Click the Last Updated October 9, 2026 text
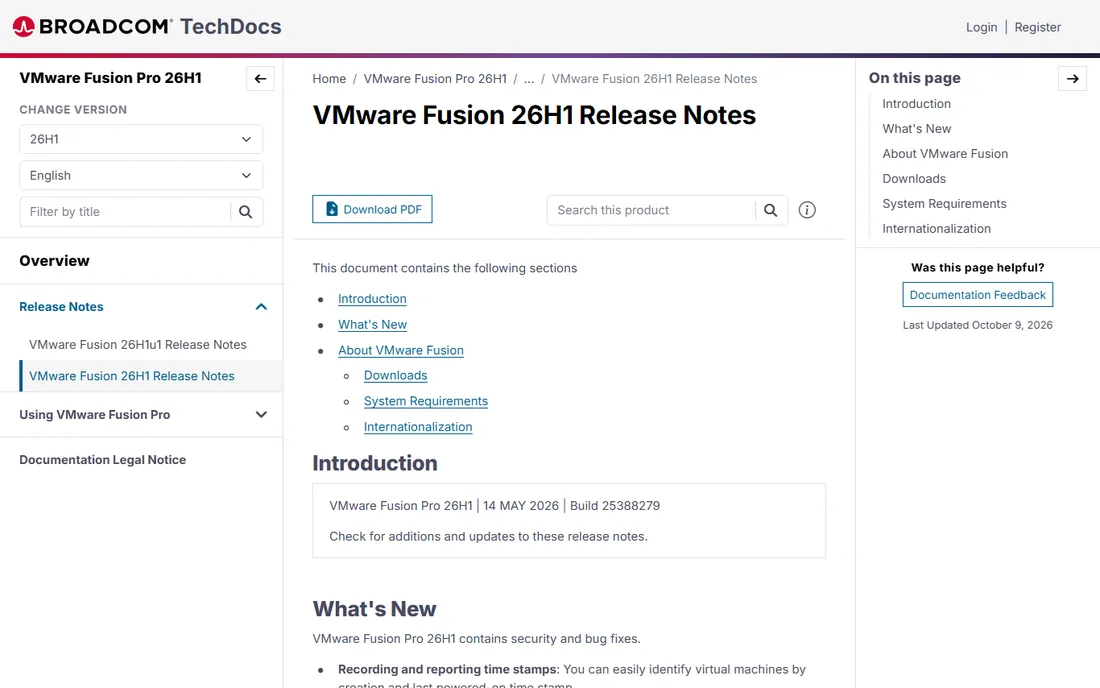The width and height of the screenshot is (1100, 688). point(977,325)
